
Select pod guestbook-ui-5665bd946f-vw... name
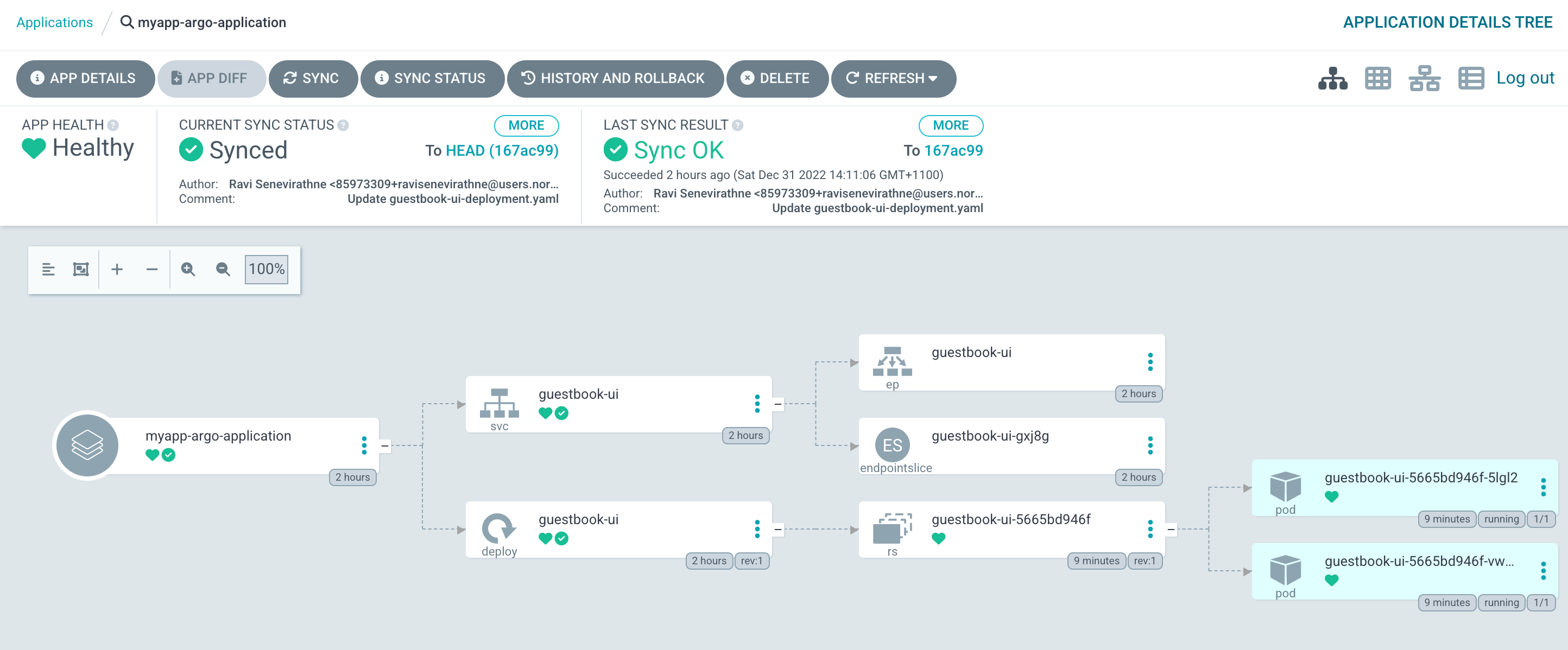1419,561
